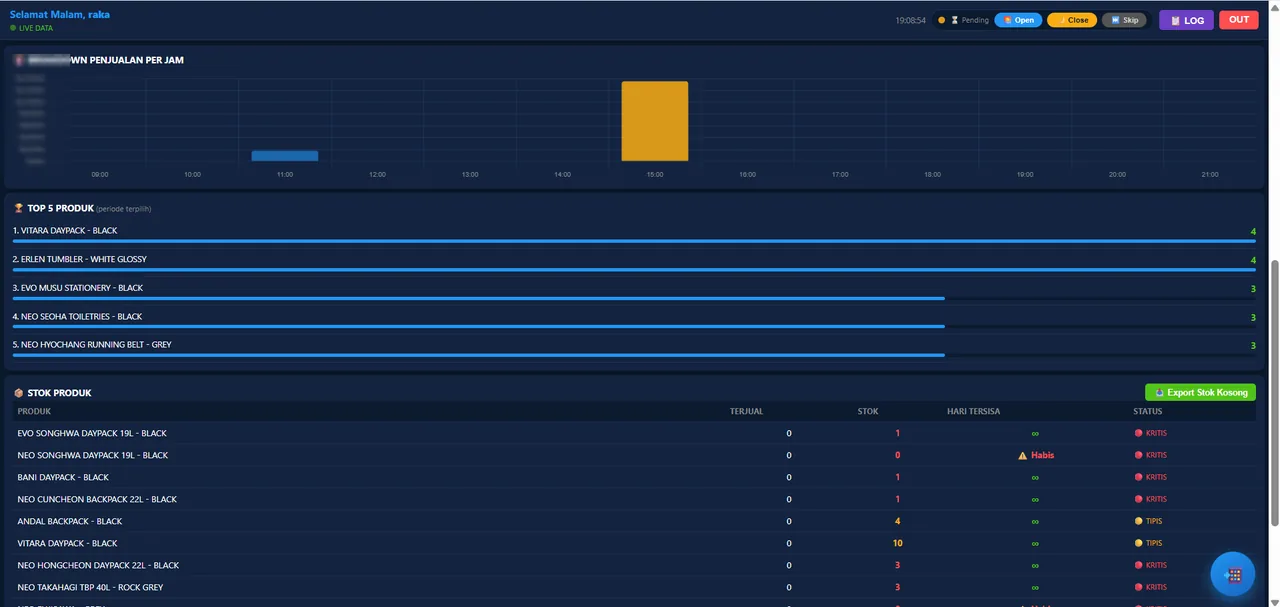This screenshot has height=607, width=1280.
Task: Select the EVO SONGHWA DAYPACK 19L - BLACK row
Action: click(x=634, y=433)
